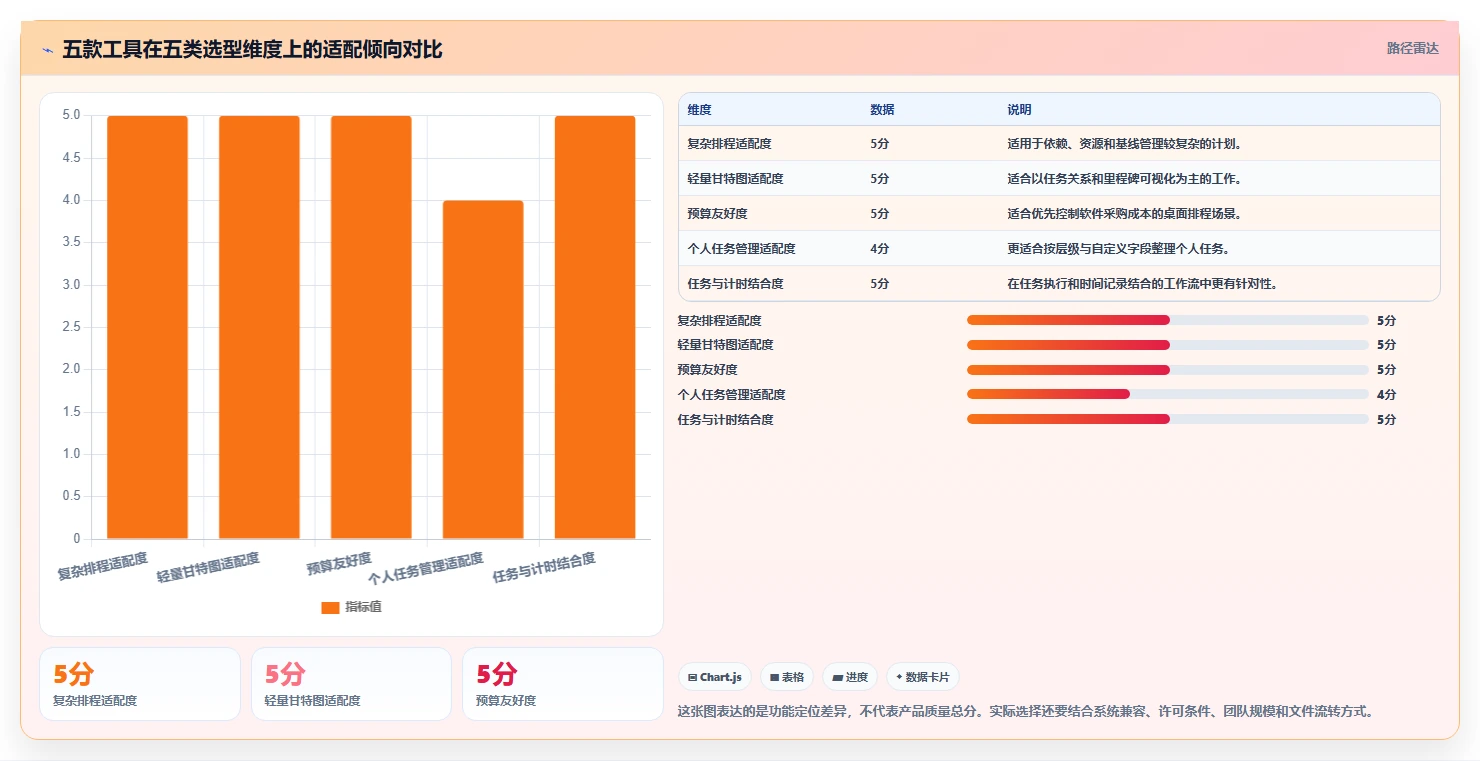Click the 复杂排程适配度 x-axis label

pos(102,566)
